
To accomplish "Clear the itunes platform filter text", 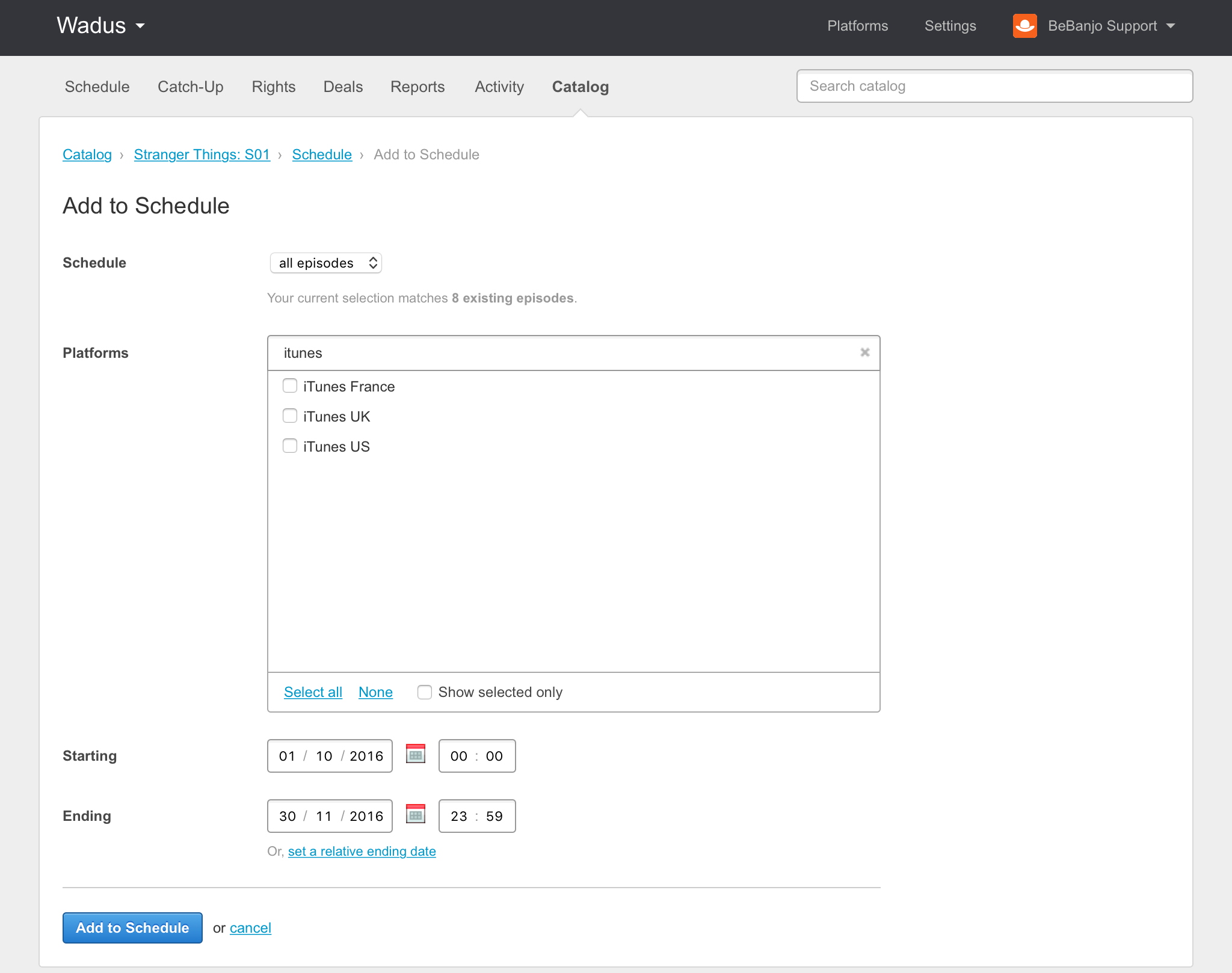I will point(864,352).
